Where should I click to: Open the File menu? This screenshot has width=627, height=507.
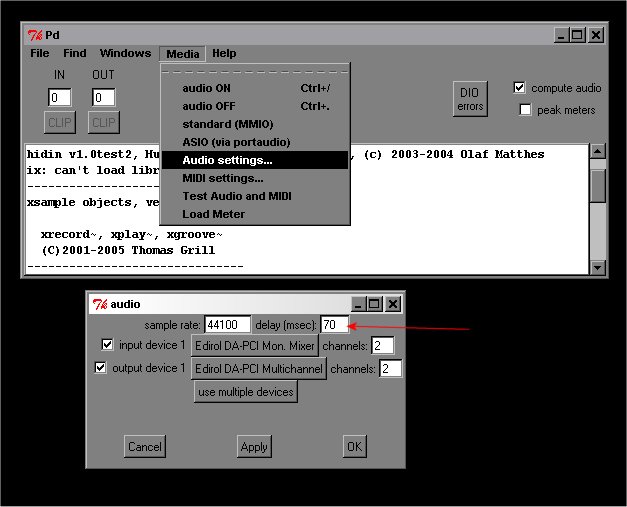click(x=39, y=54)
